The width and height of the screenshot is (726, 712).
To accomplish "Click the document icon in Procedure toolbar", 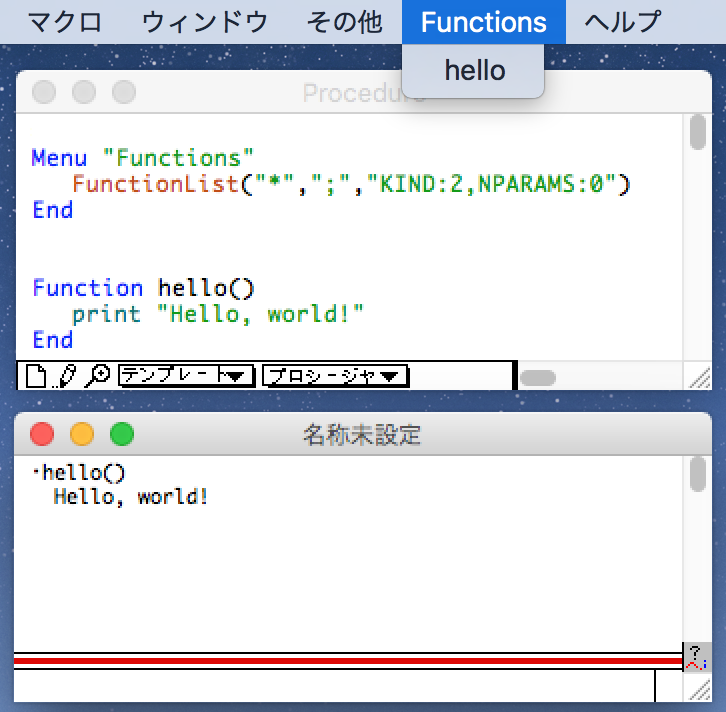I will tap(36, 375).
